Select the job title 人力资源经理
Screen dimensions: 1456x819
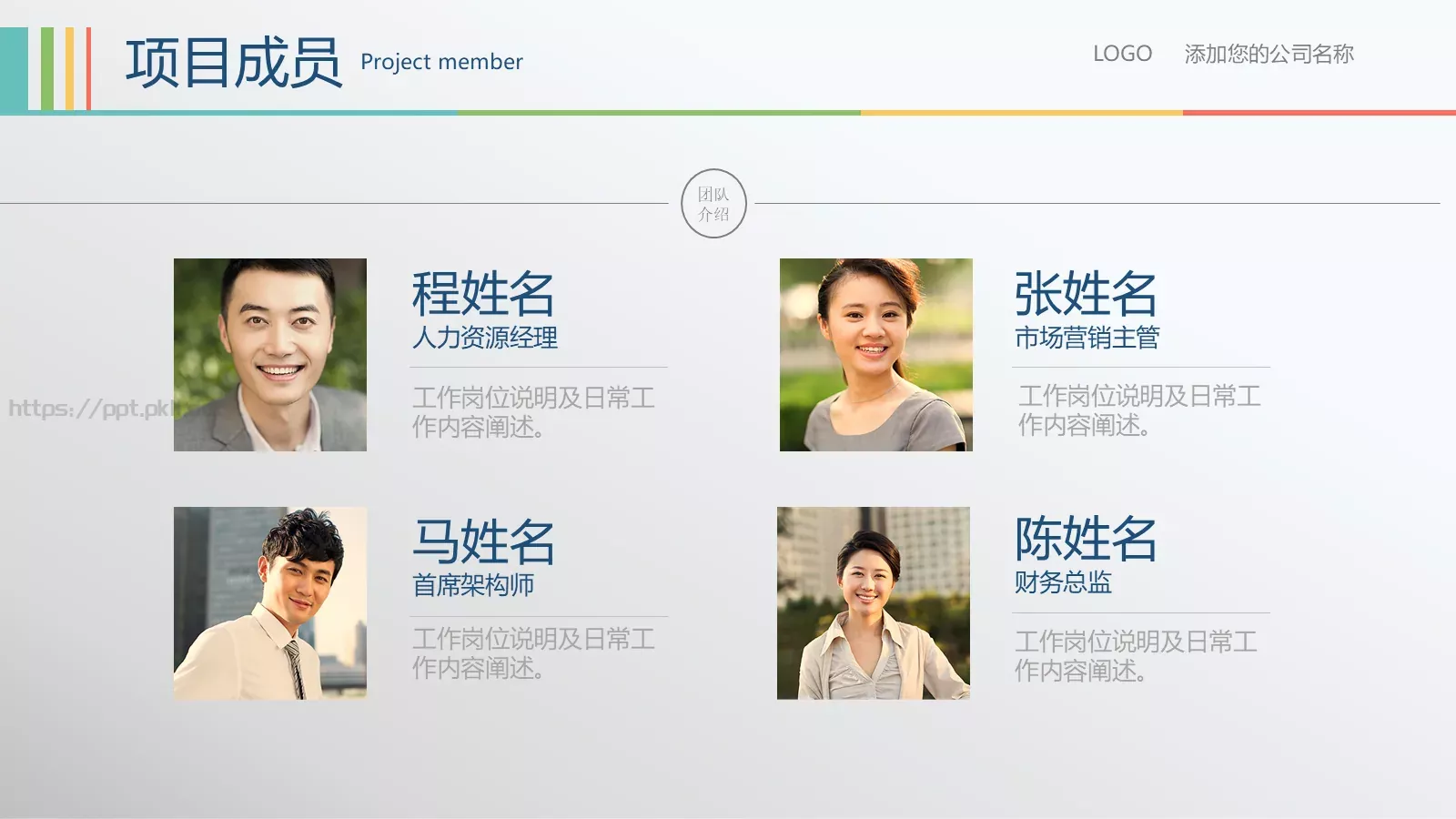(485, 338)
